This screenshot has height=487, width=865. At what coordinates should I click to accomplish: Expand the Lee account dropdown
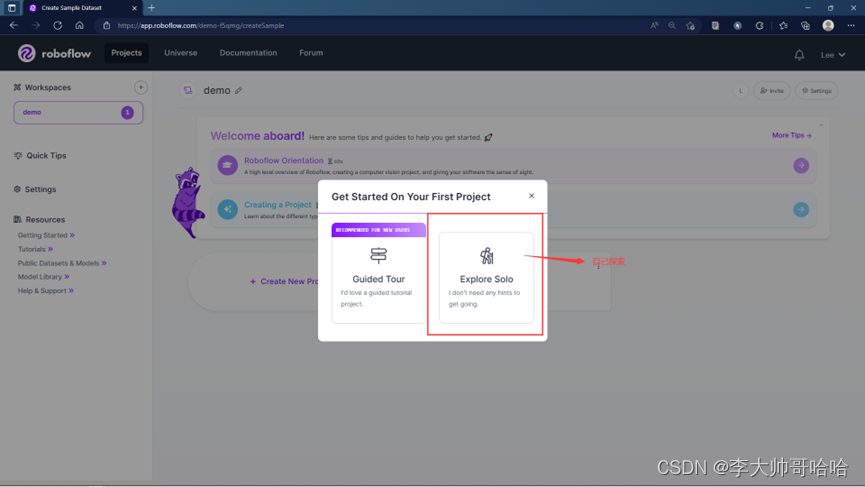pyautogui.click(x=832, y=55)
